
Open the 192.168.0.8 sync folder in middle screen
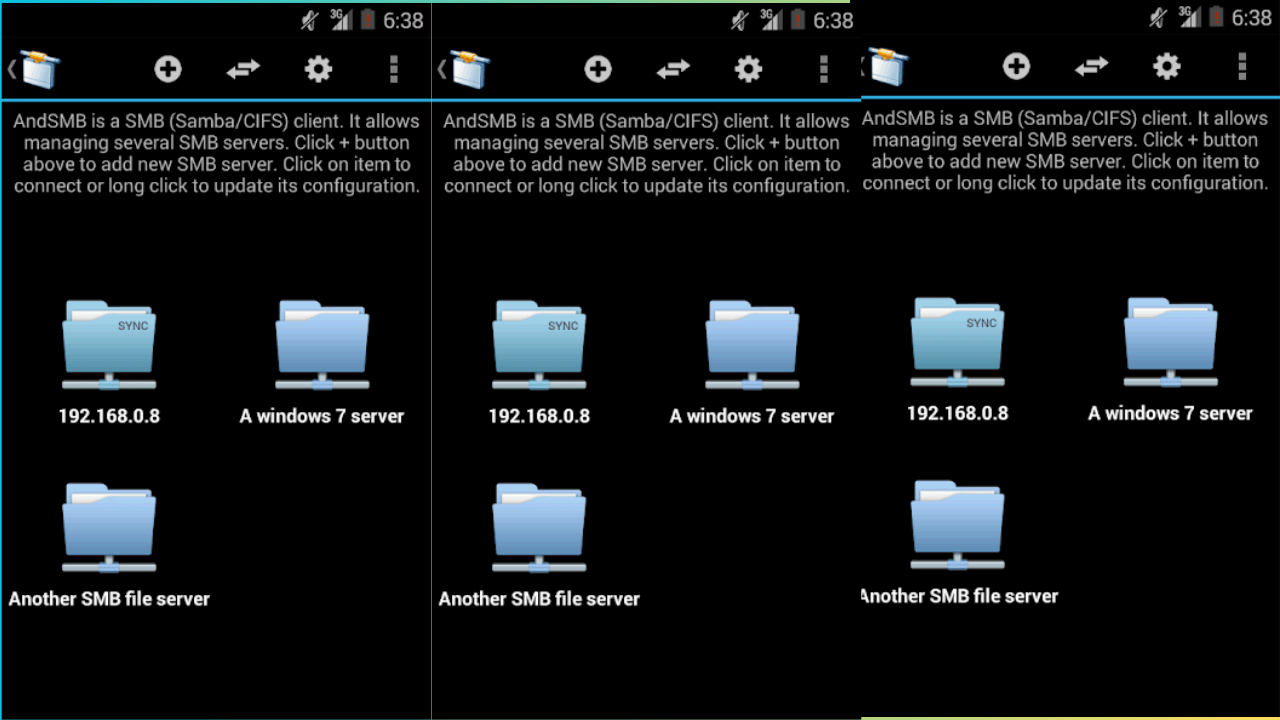point(539,345)
